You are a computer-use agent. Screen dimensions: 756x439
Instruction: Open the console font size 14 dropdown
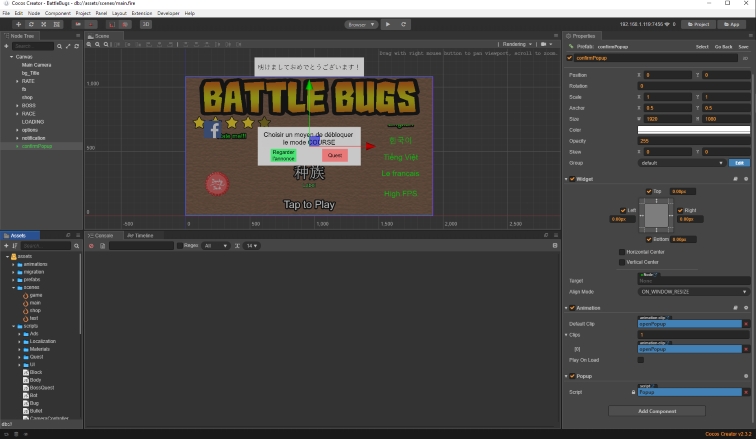252,246
